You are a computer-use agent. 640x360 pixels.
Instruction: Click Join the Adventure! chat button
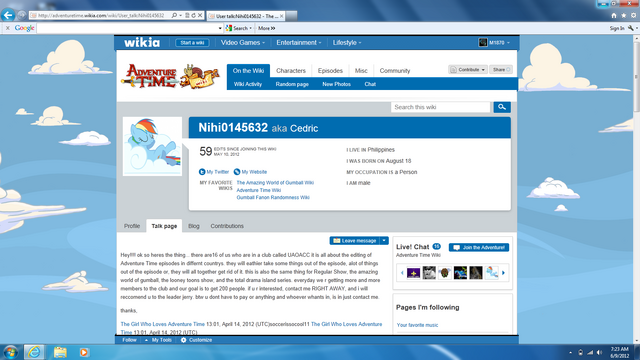(x=479, y=247)
